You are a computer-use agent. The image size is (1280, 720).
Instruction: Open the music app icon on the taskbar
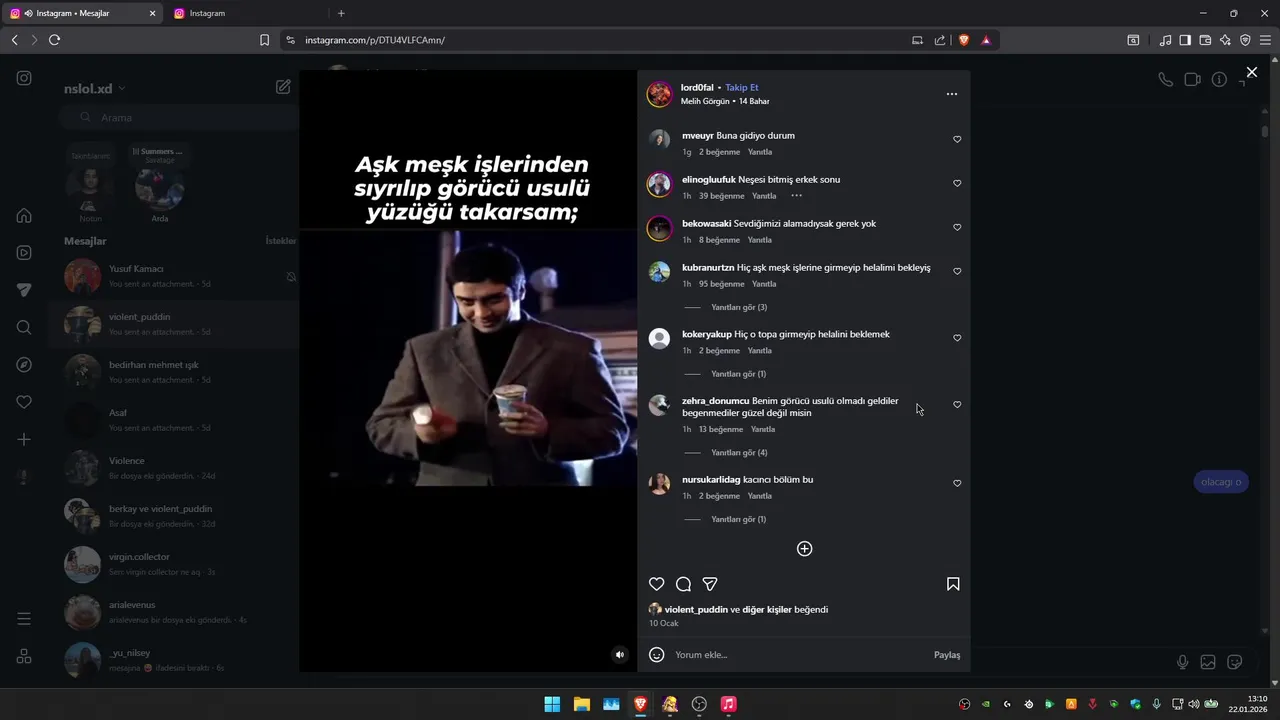[728, 704]
